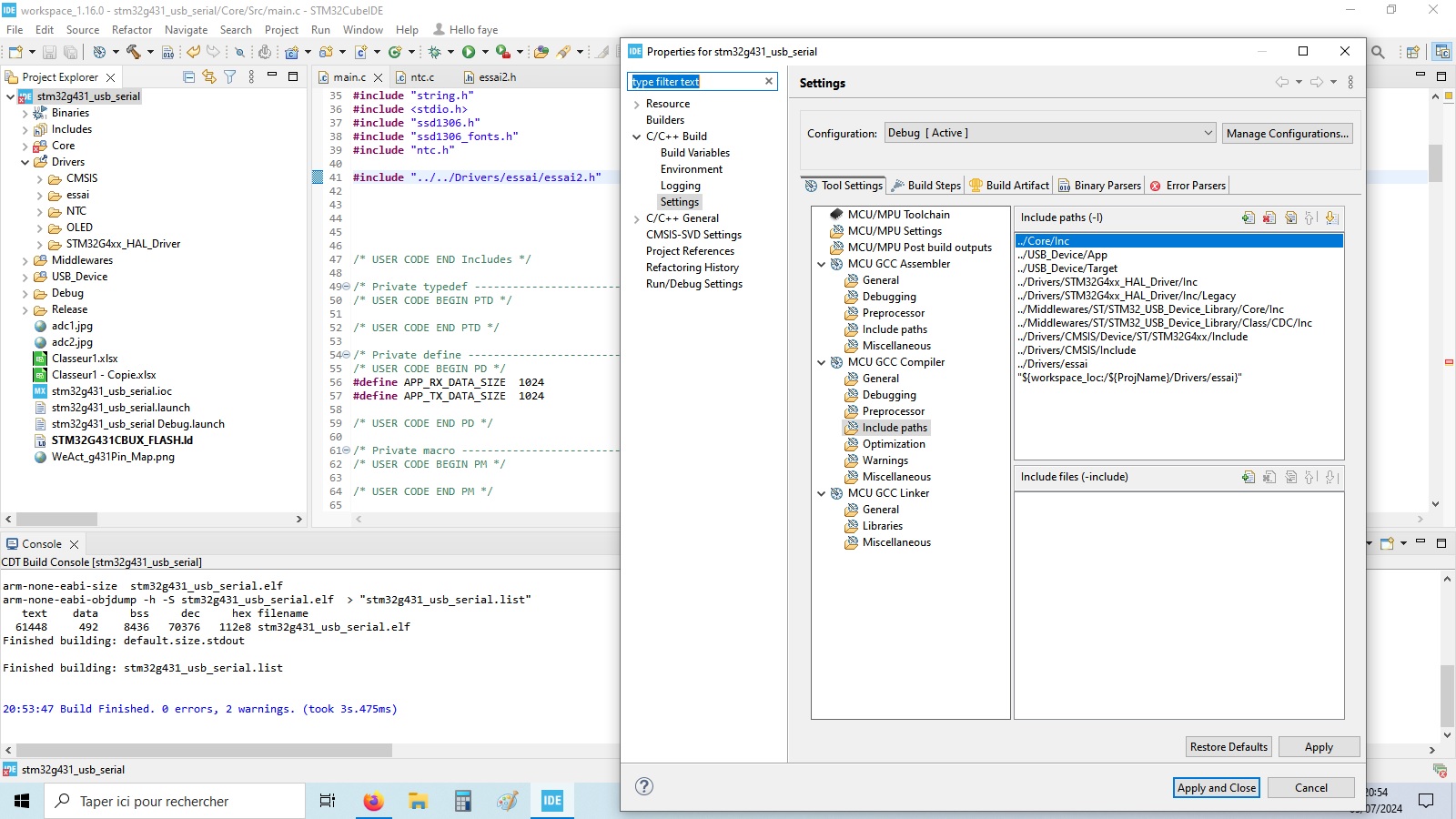The height and width of the screenshot is (819, 1456).
Task: Collapse the Drivers folder
Action: pyautogui.click(x=25, y=162)
